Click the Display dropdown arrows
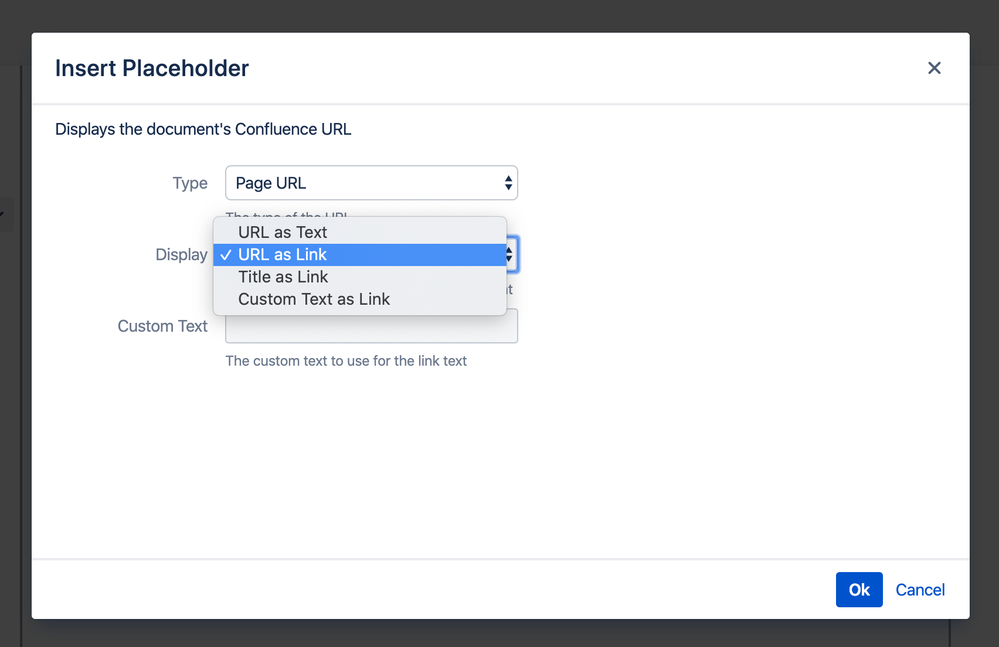Screen dimensions: 999x647 [510, 255]
